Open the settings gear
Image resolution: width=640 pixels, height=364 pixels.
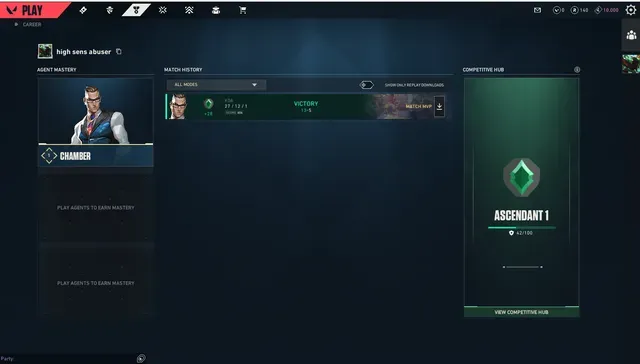(631, 10)
